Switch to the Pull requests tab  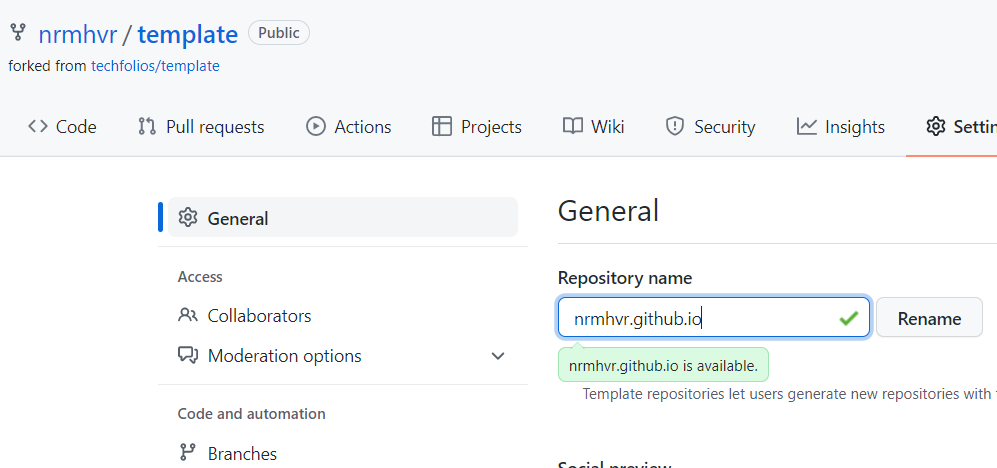pyautogui.click(x=201, y=127)
